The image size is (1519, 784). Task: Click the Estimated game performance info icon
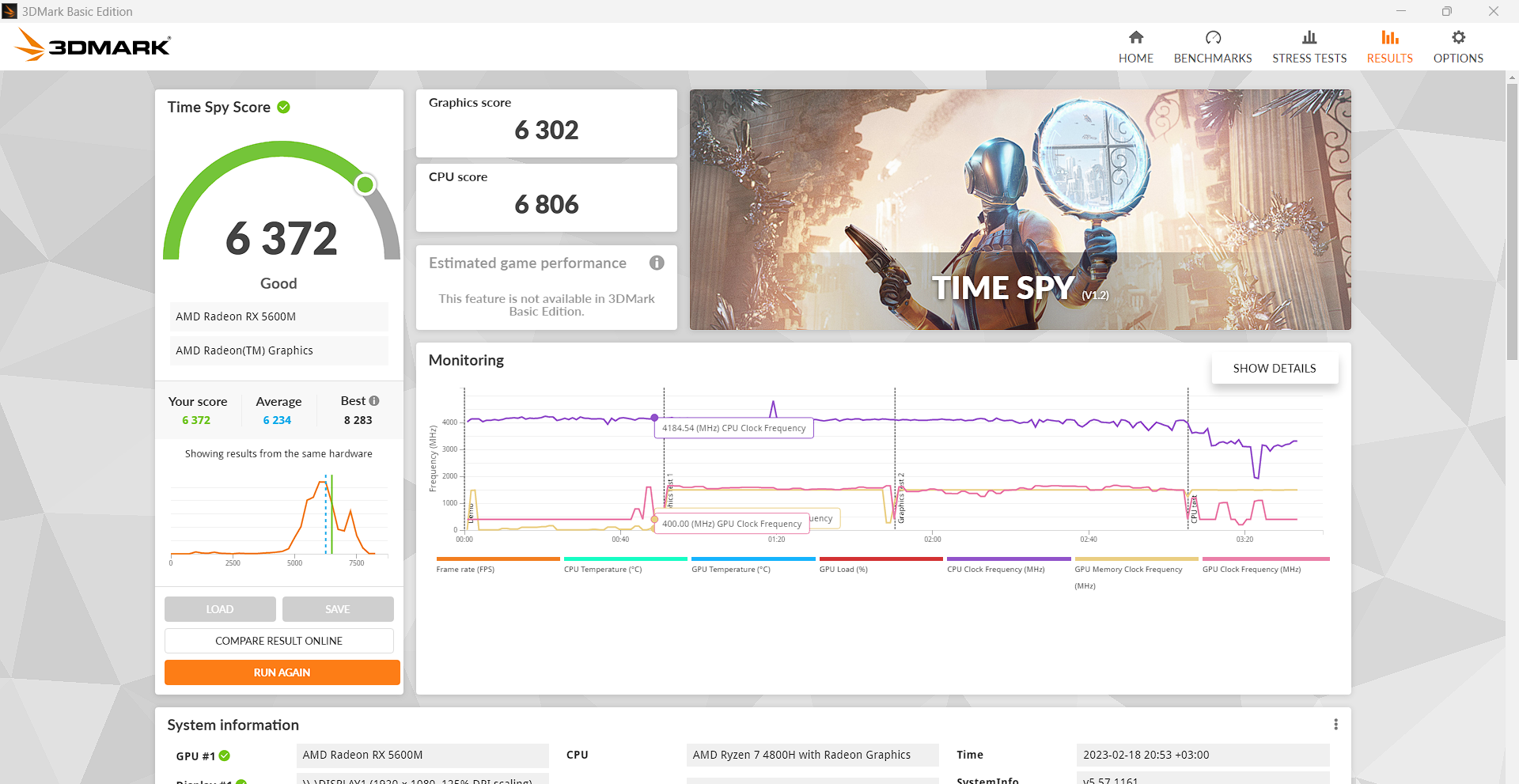point(657,263)
